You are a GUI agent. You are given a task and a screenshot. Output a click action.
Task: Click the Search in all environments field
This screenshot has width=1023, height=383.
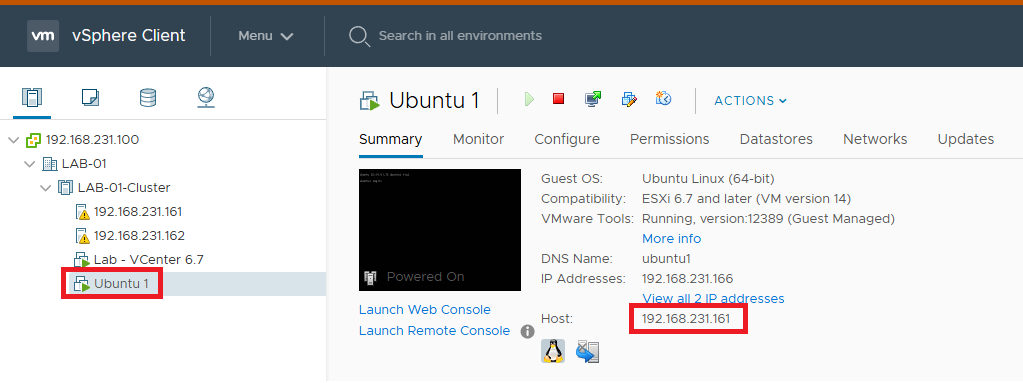point(460,36)
